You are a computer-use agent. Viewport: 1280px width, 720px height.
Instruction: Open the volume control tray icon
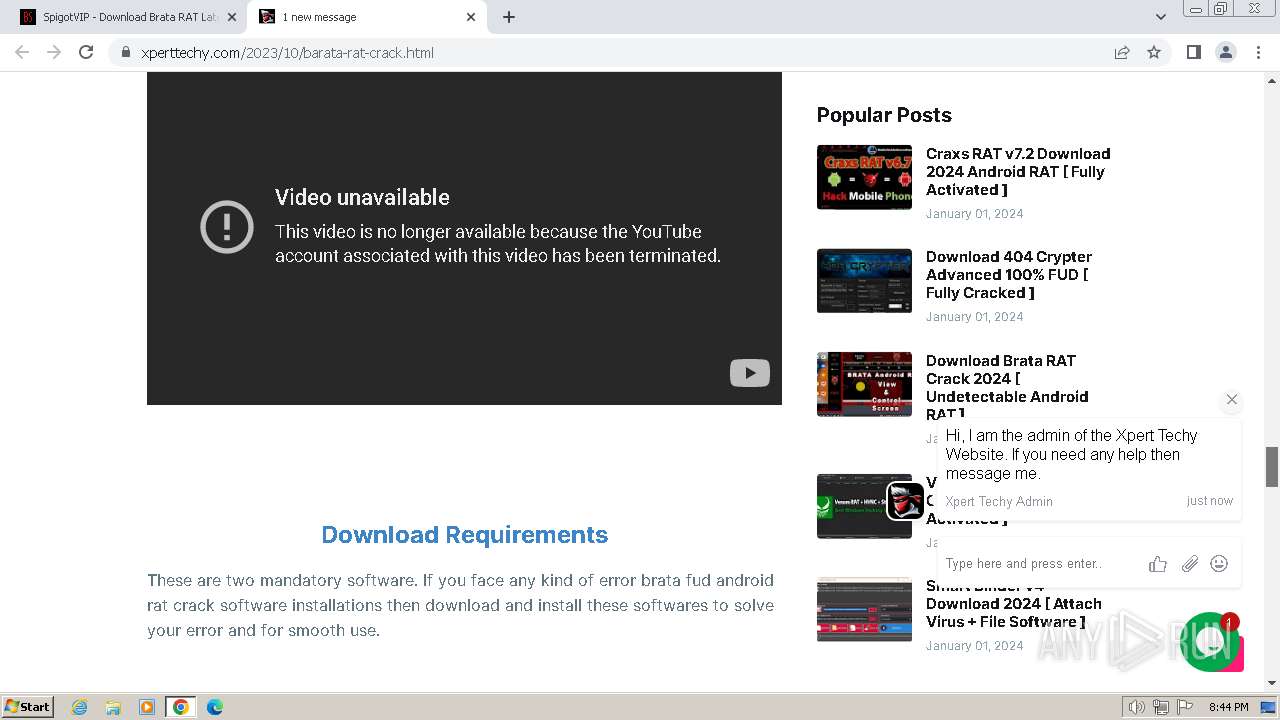(x=1137, y=707)
